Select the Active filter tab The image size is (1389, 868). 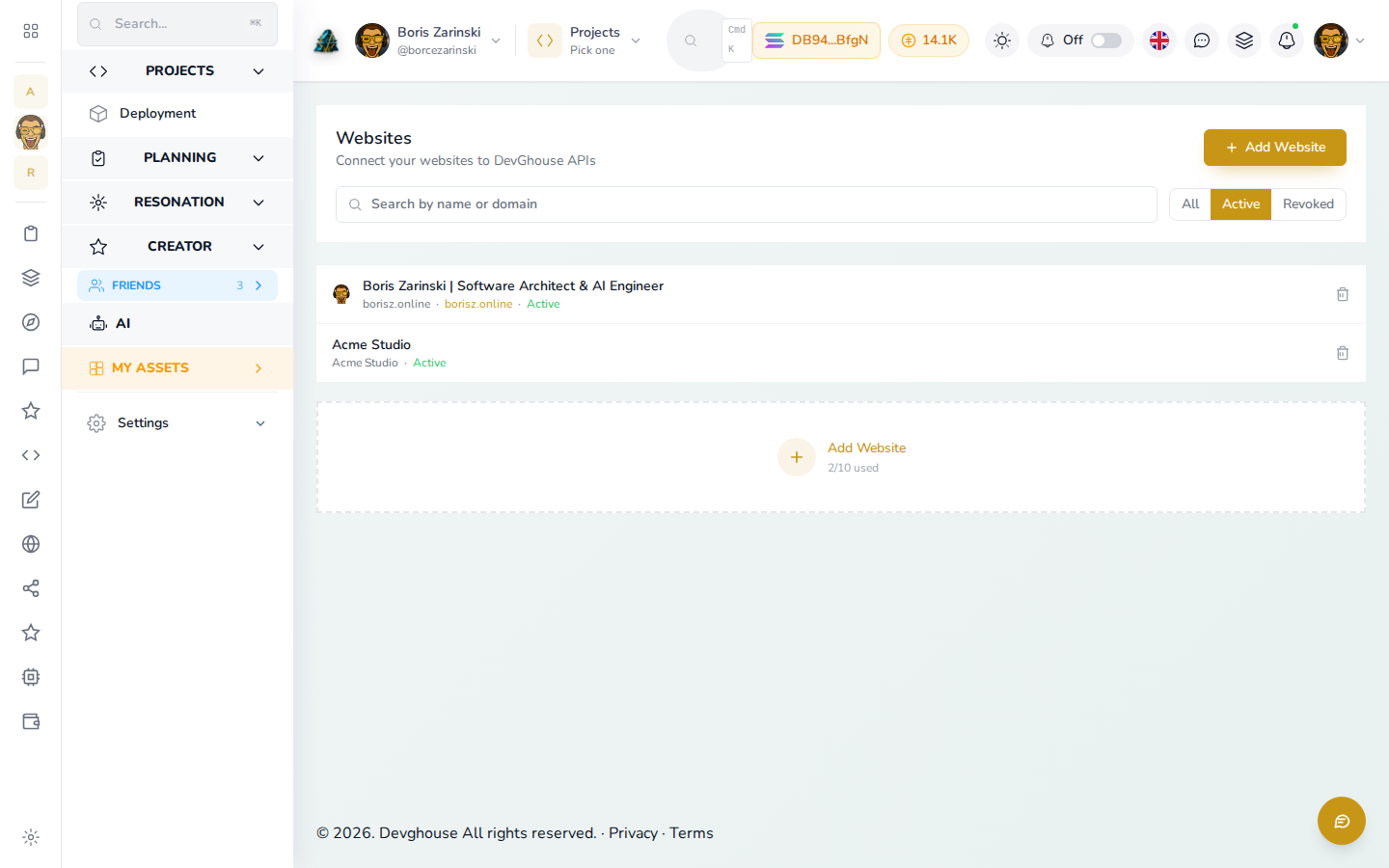click(x=1240, y=204)
